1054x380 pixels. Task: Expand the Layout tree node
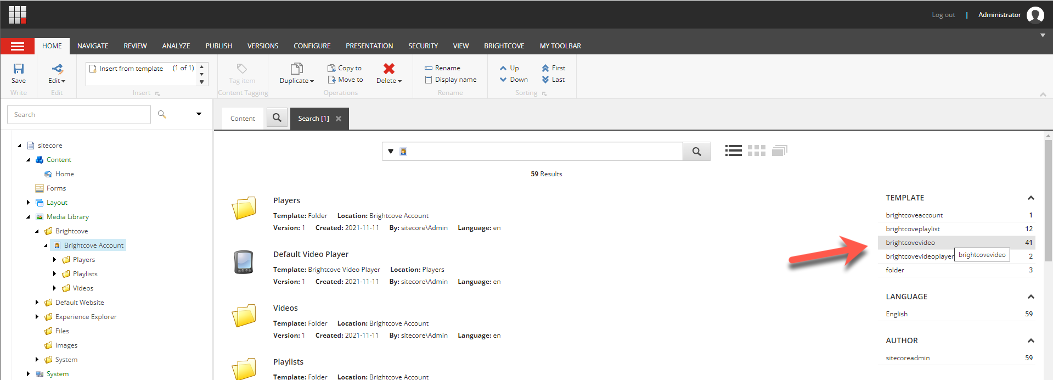coord(28,202)
